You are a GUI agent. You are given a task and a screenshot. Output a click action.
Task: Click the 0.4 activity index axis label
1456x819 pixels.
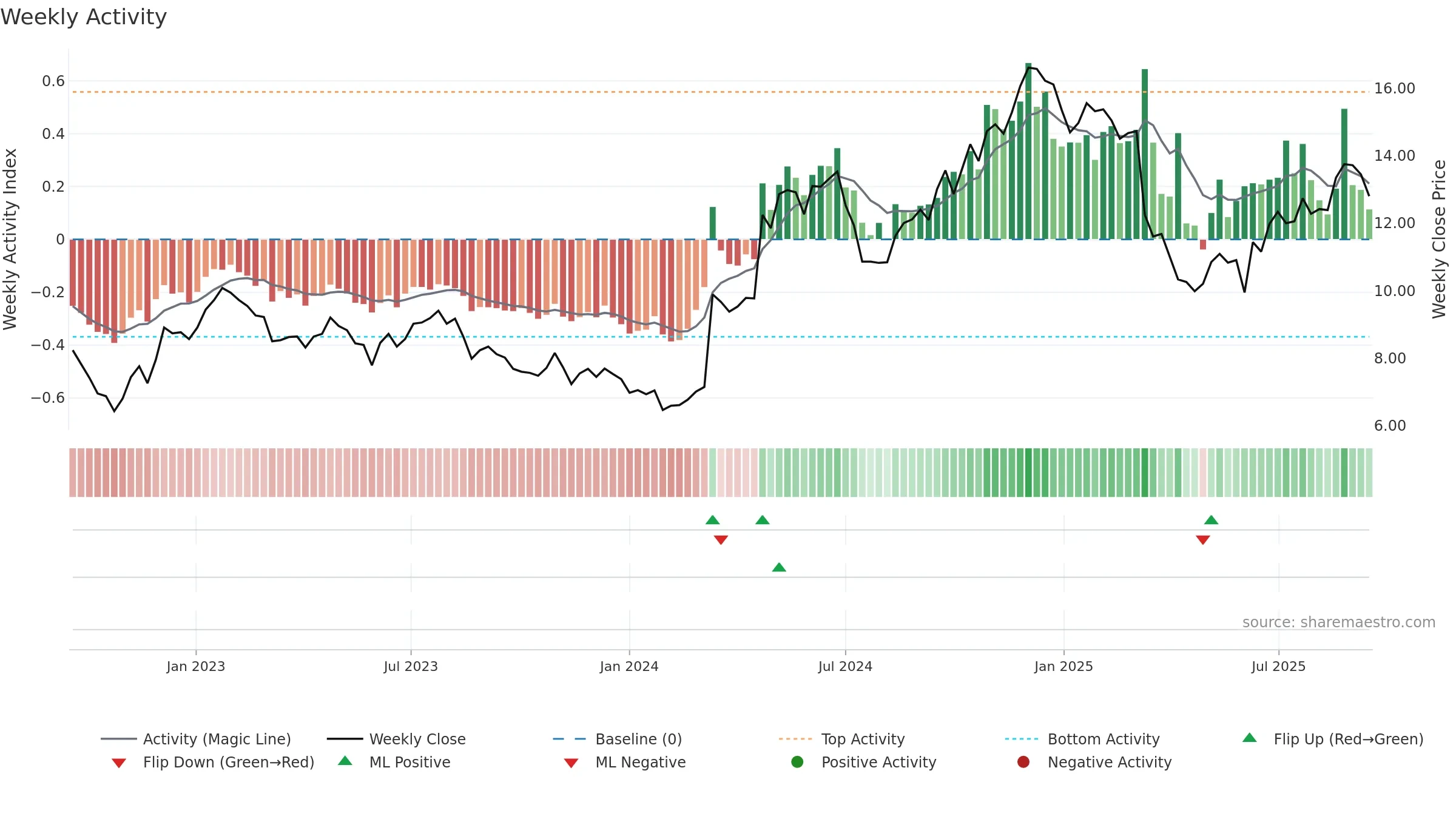53,134
